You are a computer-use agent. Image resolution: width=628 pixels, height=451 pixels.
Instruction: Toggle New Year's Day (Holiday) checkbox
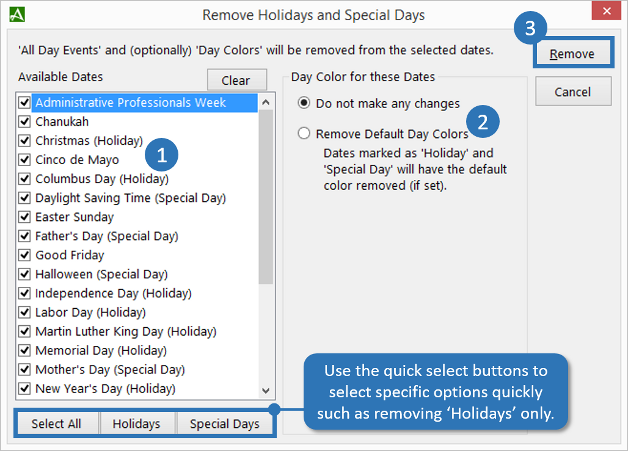[x=24, y=389]
